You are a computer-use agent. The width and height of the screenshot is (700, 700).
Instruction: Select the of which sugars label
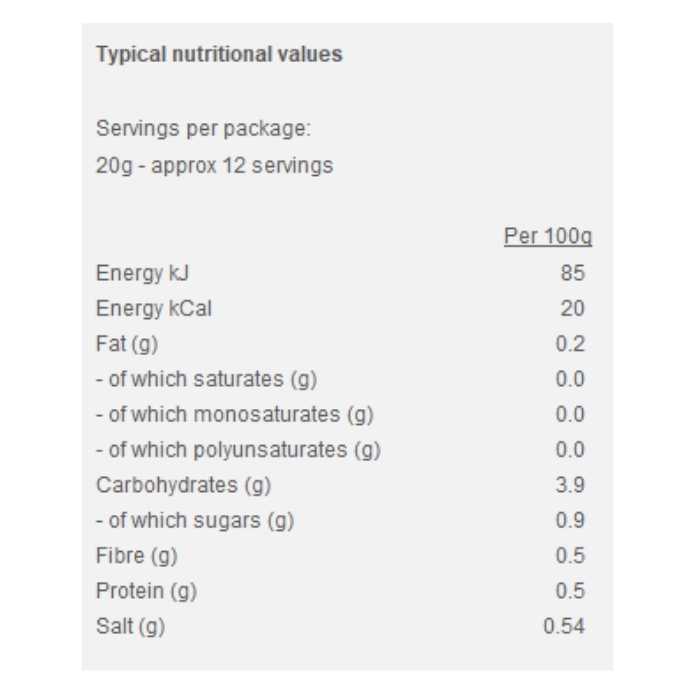click(195, 520)
